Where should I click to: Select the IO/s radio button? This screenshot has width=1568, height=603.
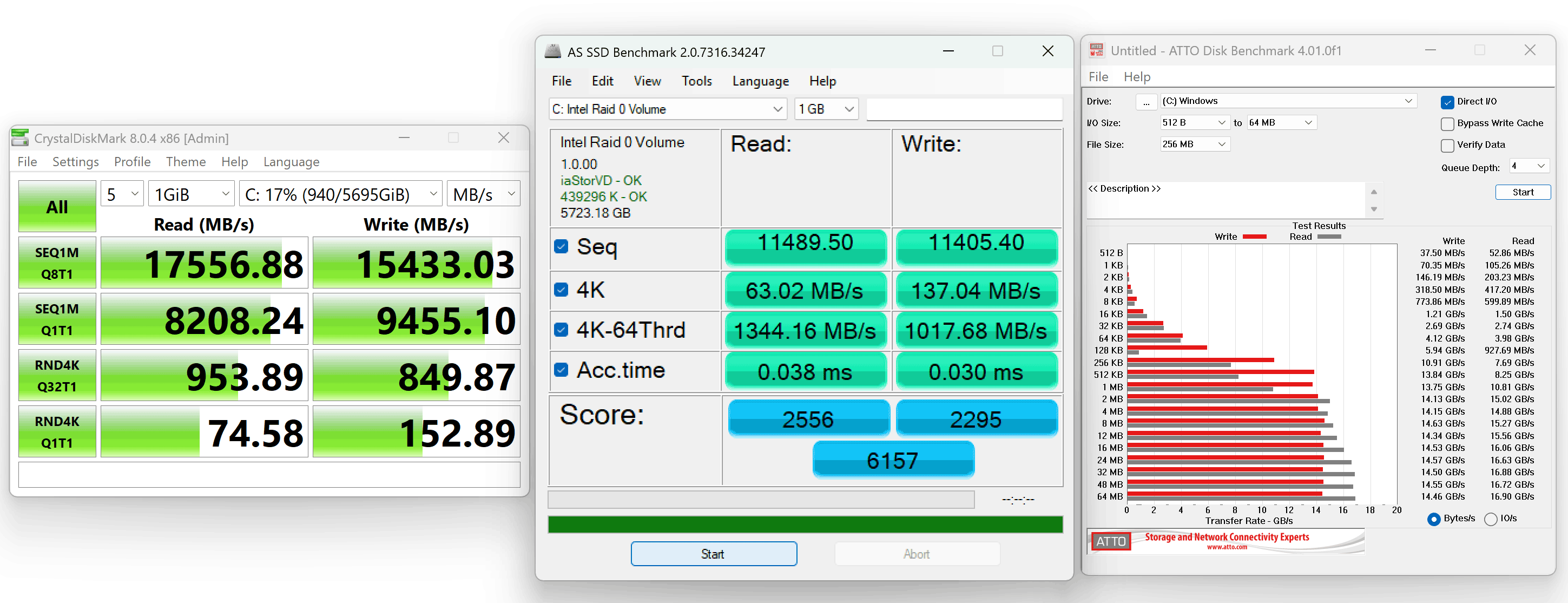pos(1491,519)
